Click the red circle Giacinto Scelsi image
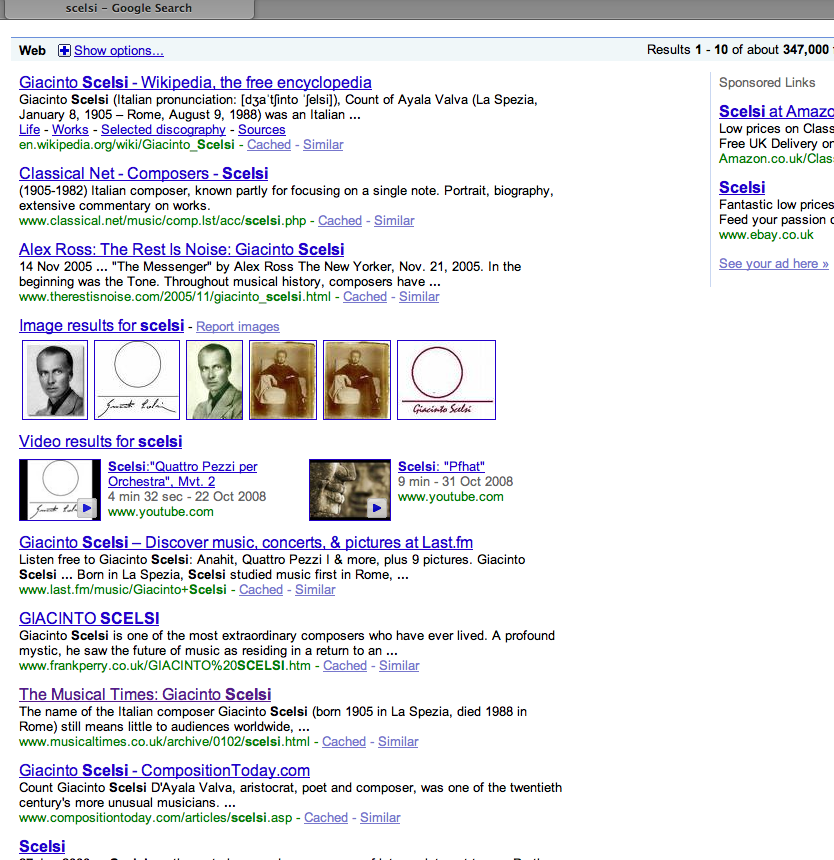 (x=446, y=380)
